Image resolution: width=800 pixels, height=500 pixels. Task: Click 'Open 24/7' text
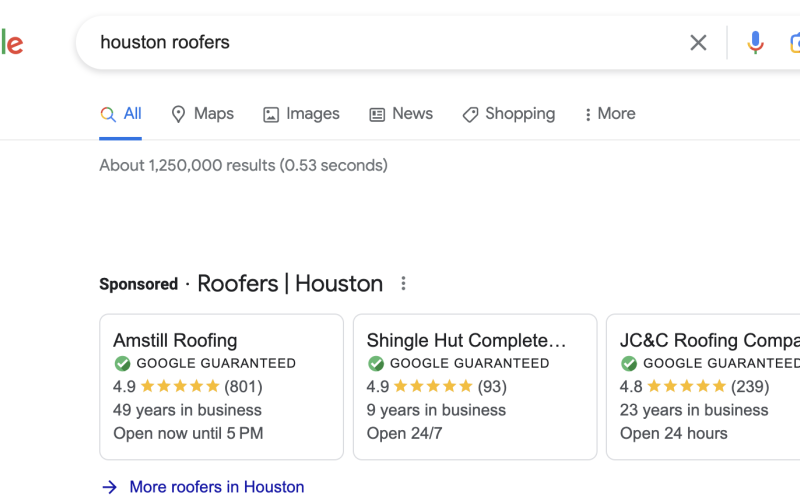tap(405, 434)
